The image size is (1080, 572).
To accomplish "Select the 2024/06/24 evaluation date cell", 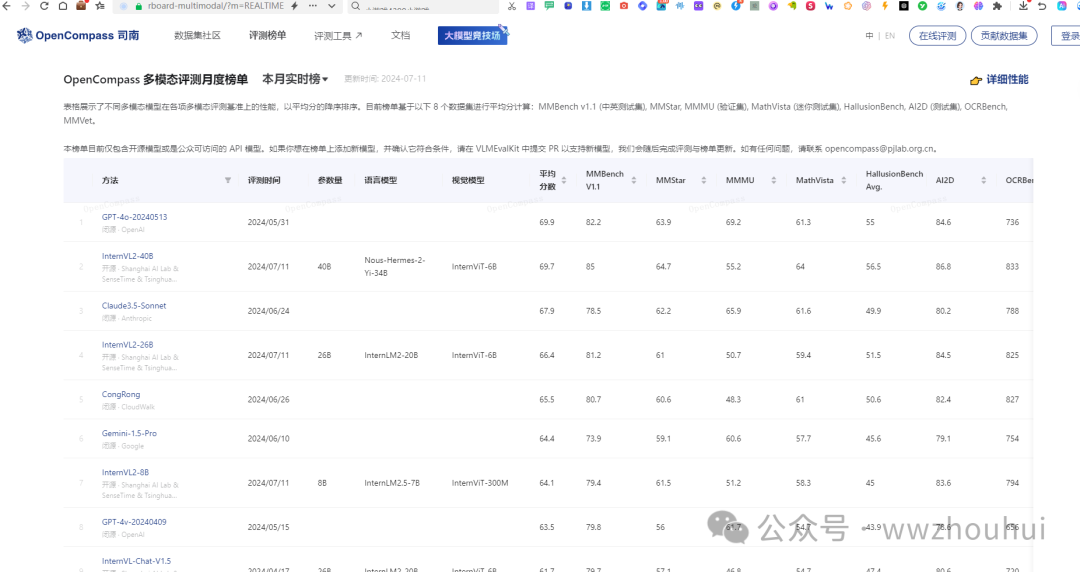I will pos(269,311).
